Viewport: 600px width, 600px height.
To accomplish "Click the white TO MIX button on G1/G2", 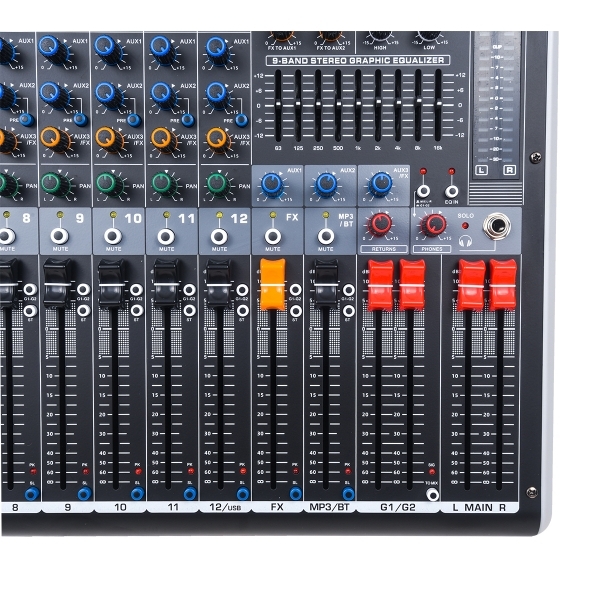I will click(x=433, y=495).
